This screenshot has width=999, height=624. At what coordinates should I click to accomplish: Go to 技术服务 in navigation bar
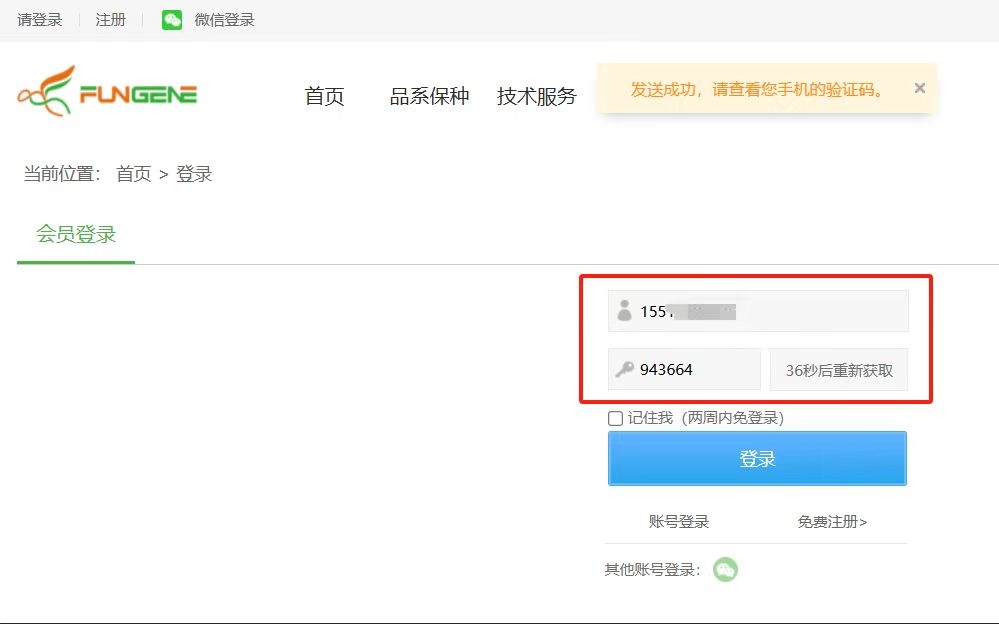click(537, 97)
